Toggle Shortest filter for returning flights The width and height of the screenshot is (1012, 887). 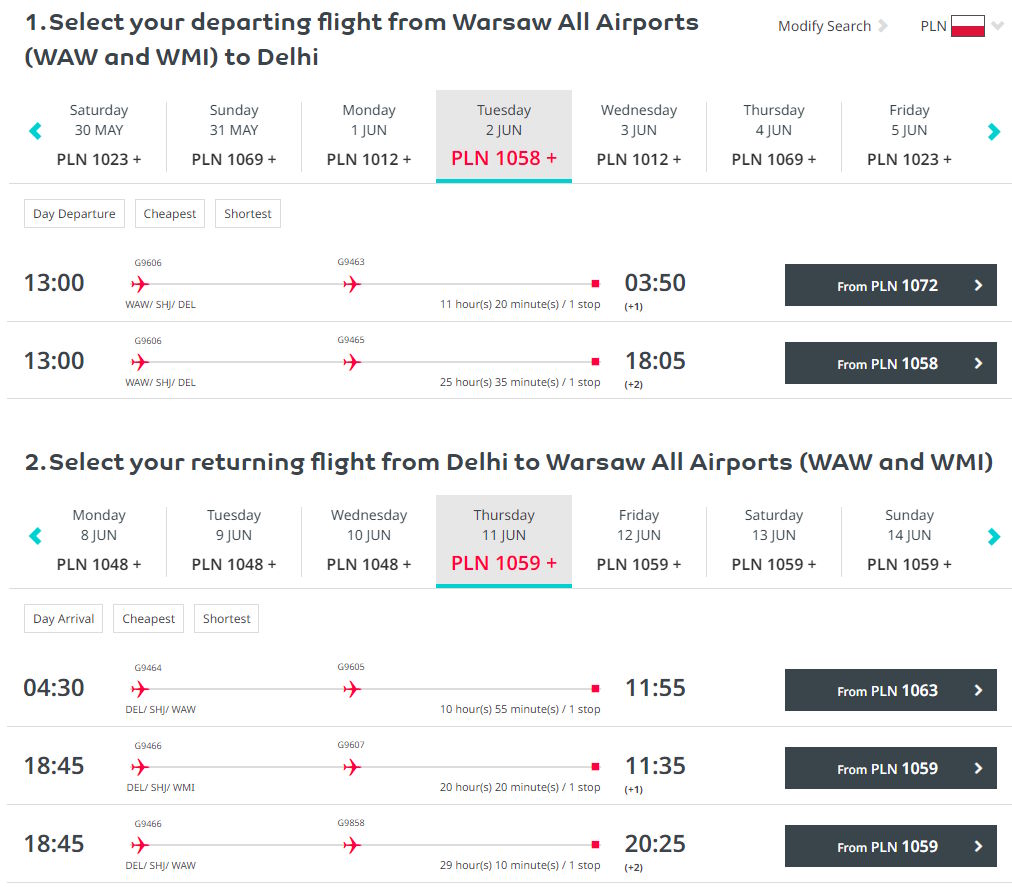(x=226, y=619)
